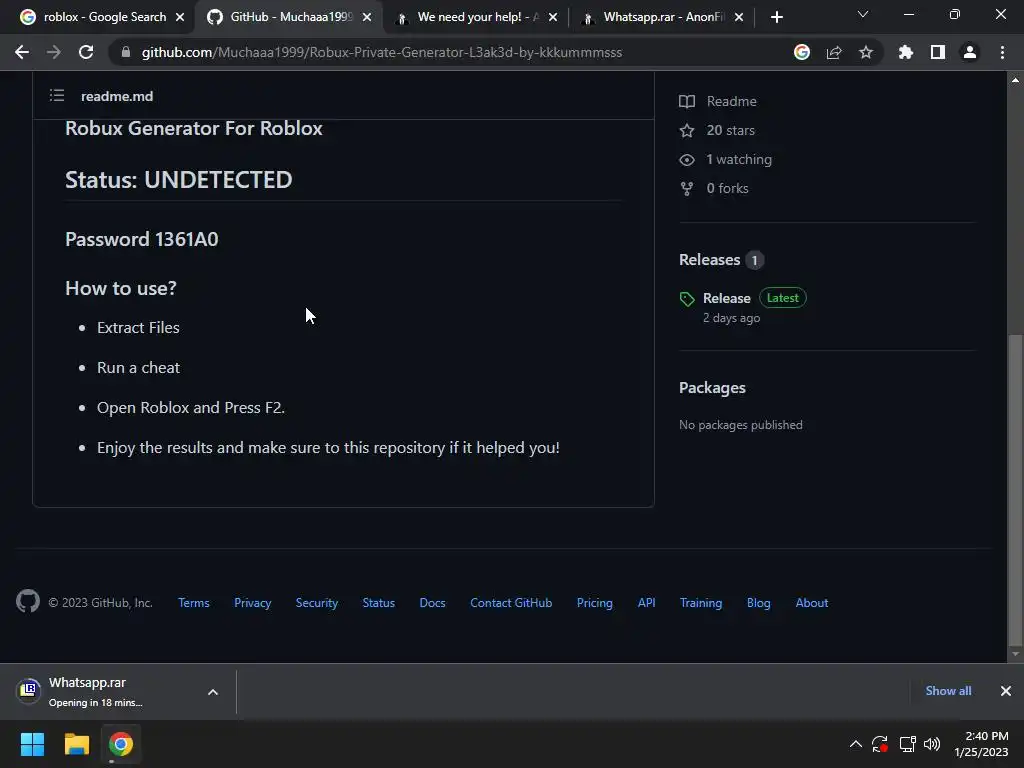Open the Chrome three-dot menu
This screenshot has width=1024, height=768.
[1002, 52]
